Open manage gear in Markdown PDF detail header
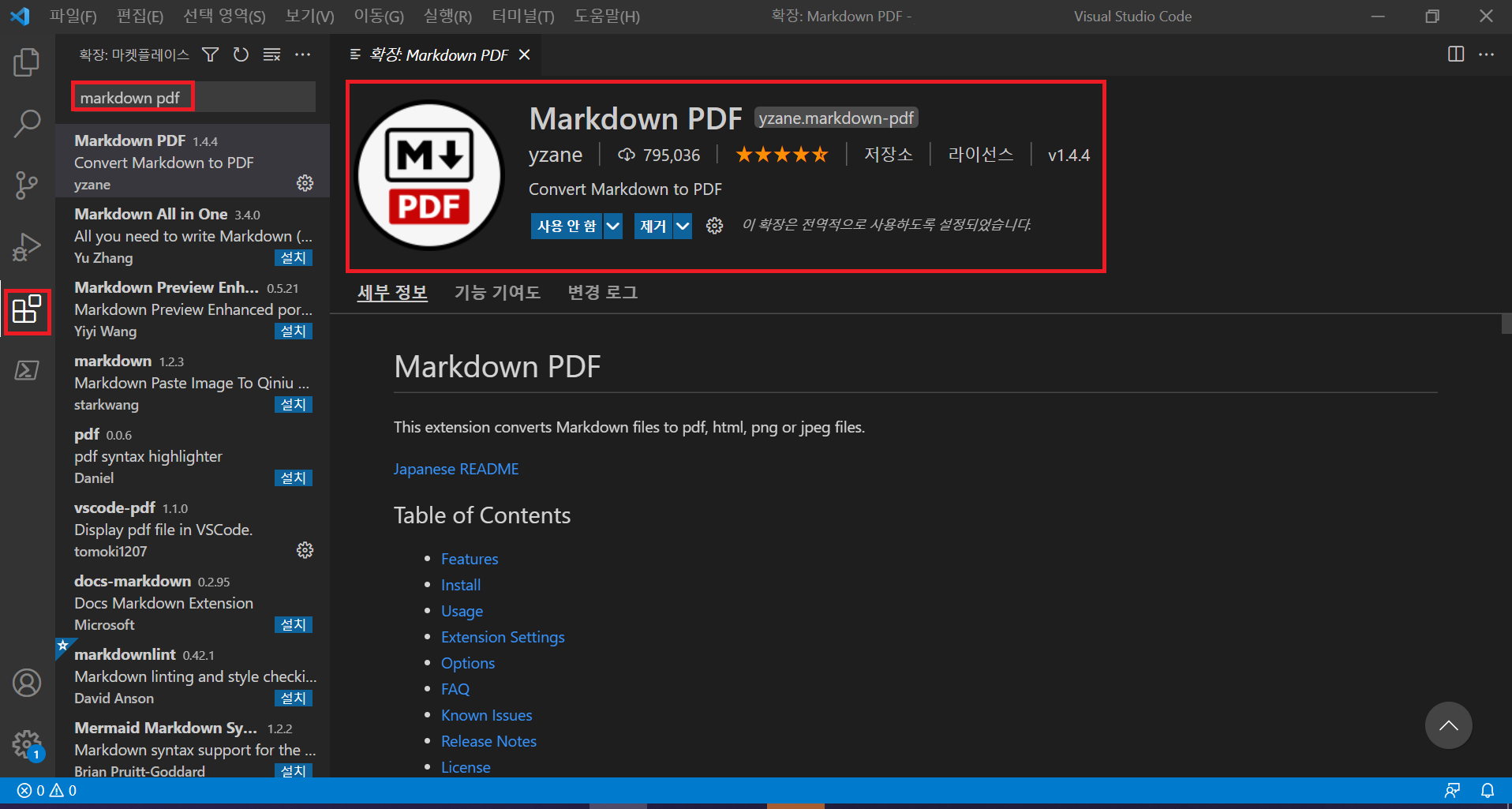This screenshot has height=809, width=1512. point(714,226)
